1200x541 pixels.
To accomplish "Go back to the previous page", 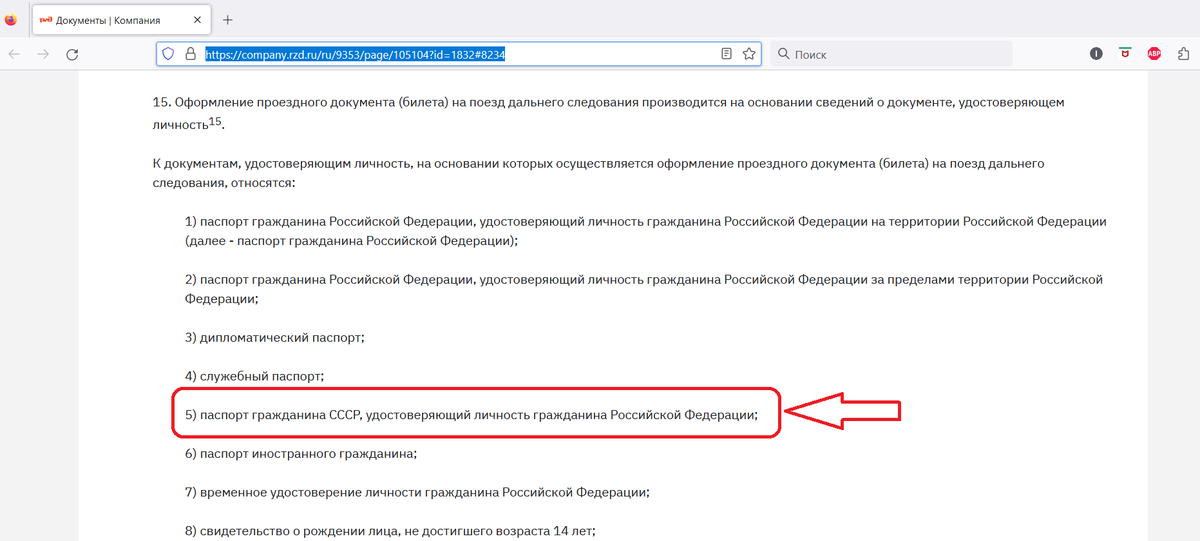I will tap(14, 54).
